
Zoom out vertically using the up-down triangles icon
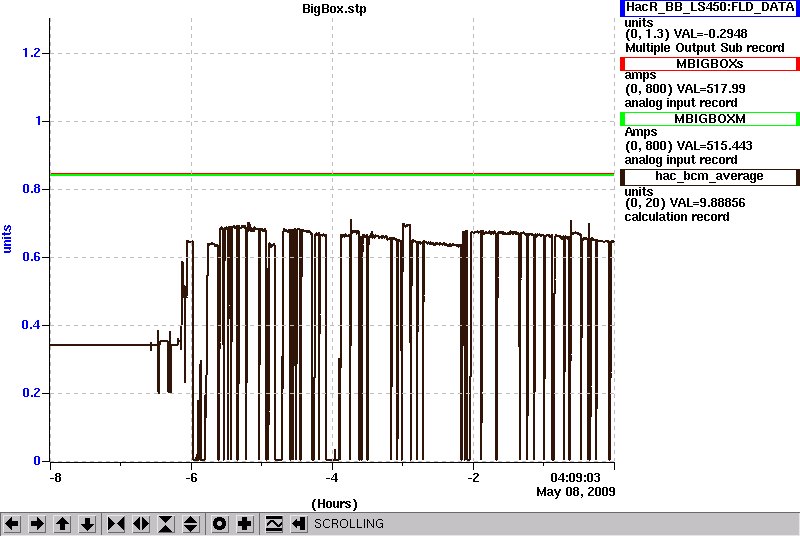[191, 524]
